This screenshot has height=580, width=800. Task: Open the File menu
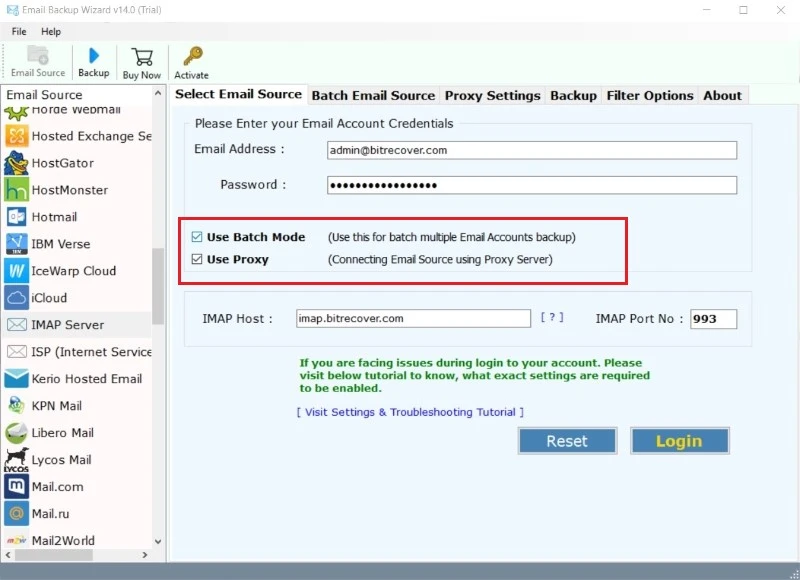[19, 32]
